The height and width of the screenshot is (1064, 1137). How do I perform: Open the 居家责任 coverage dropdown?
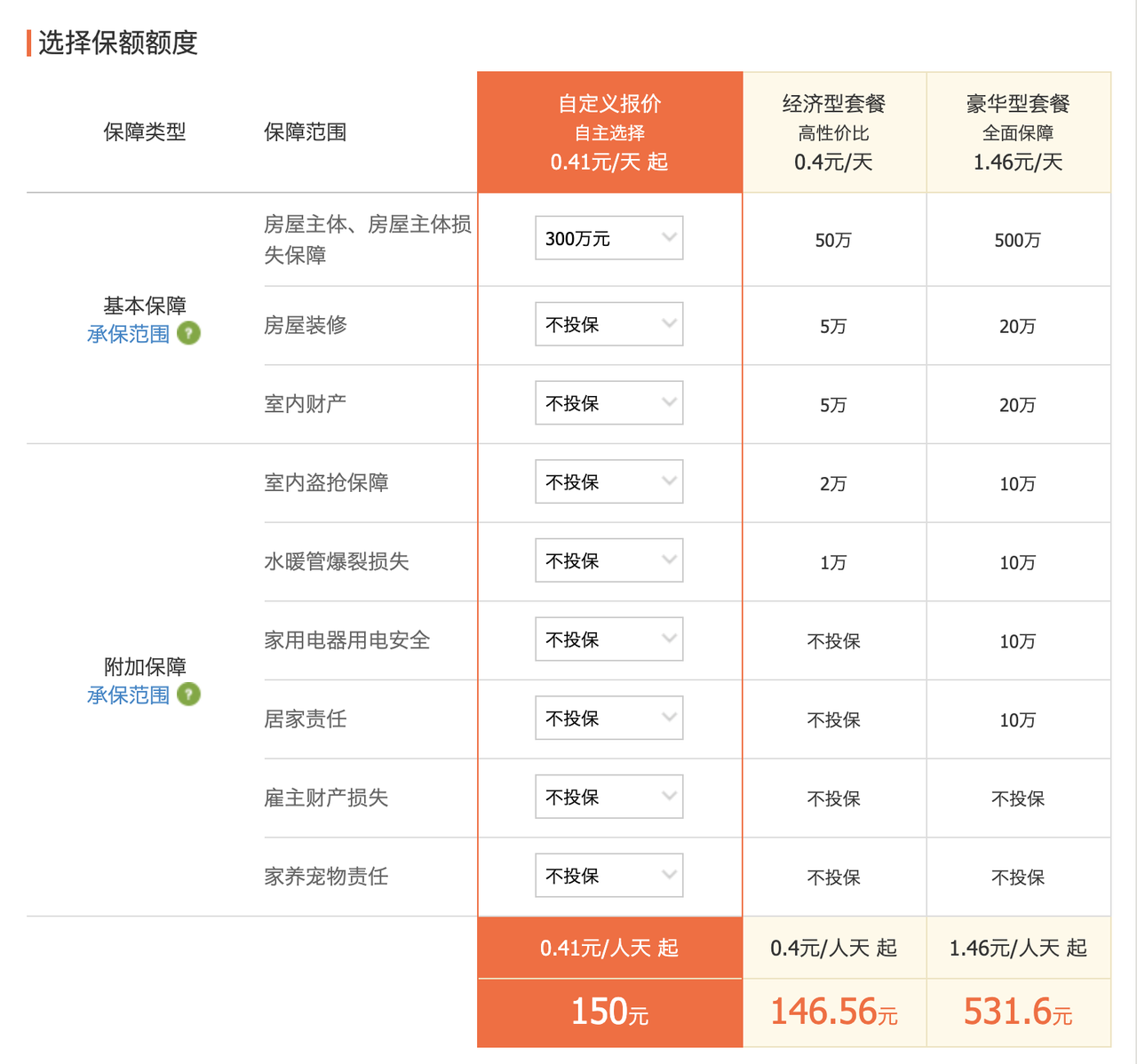tap(608, 718)
